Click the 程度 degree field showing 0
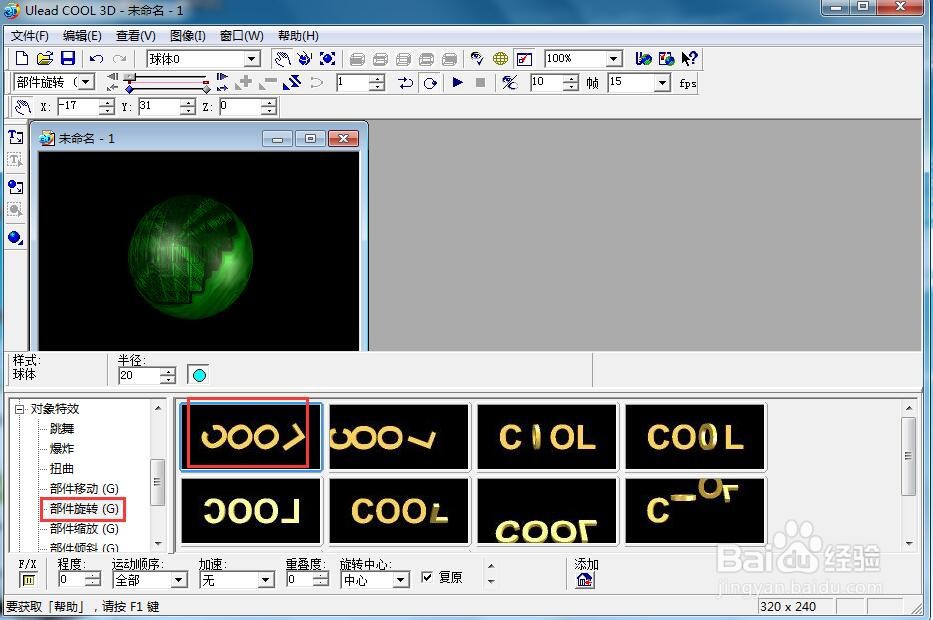933x620 pixels. tap(71, 580)
